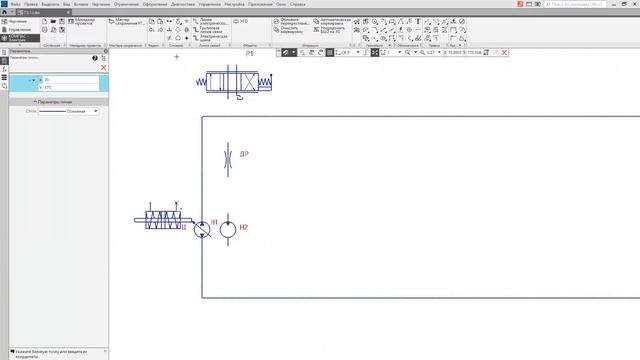Select Электрическая шина tool
The width and height of the screenshot is (640, 360).
pos(210,38)
